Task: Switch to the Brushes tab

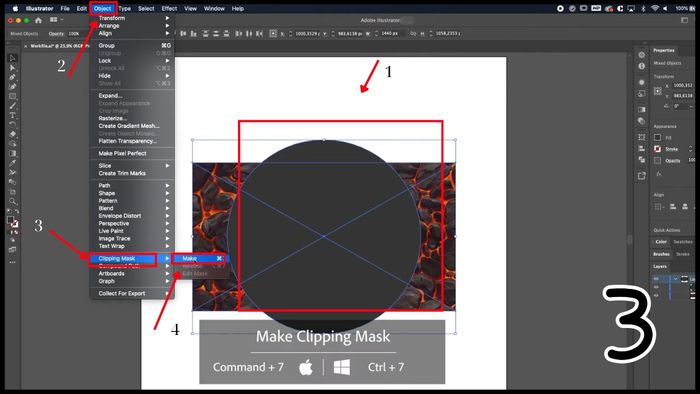Action: (x=661, y=254)
